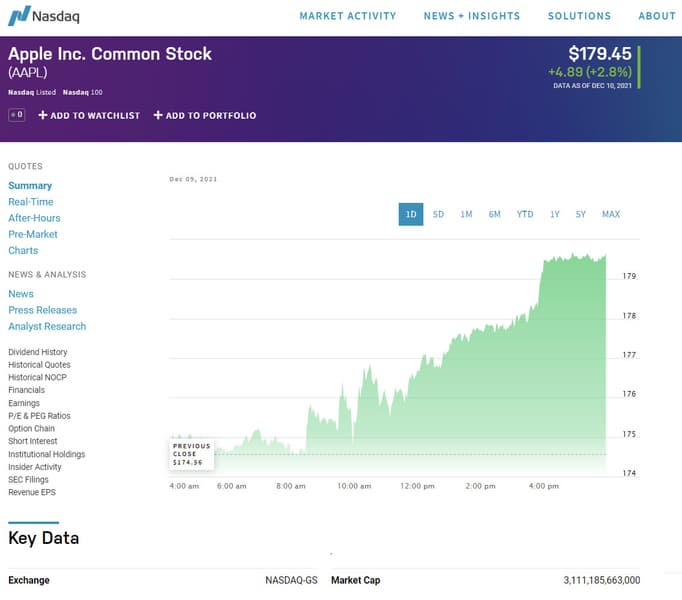Image resolution: width=682 pixels, height=600 pixels.
Task: Click the Previous Close label on chart
Action: click(x=191, y=454)
